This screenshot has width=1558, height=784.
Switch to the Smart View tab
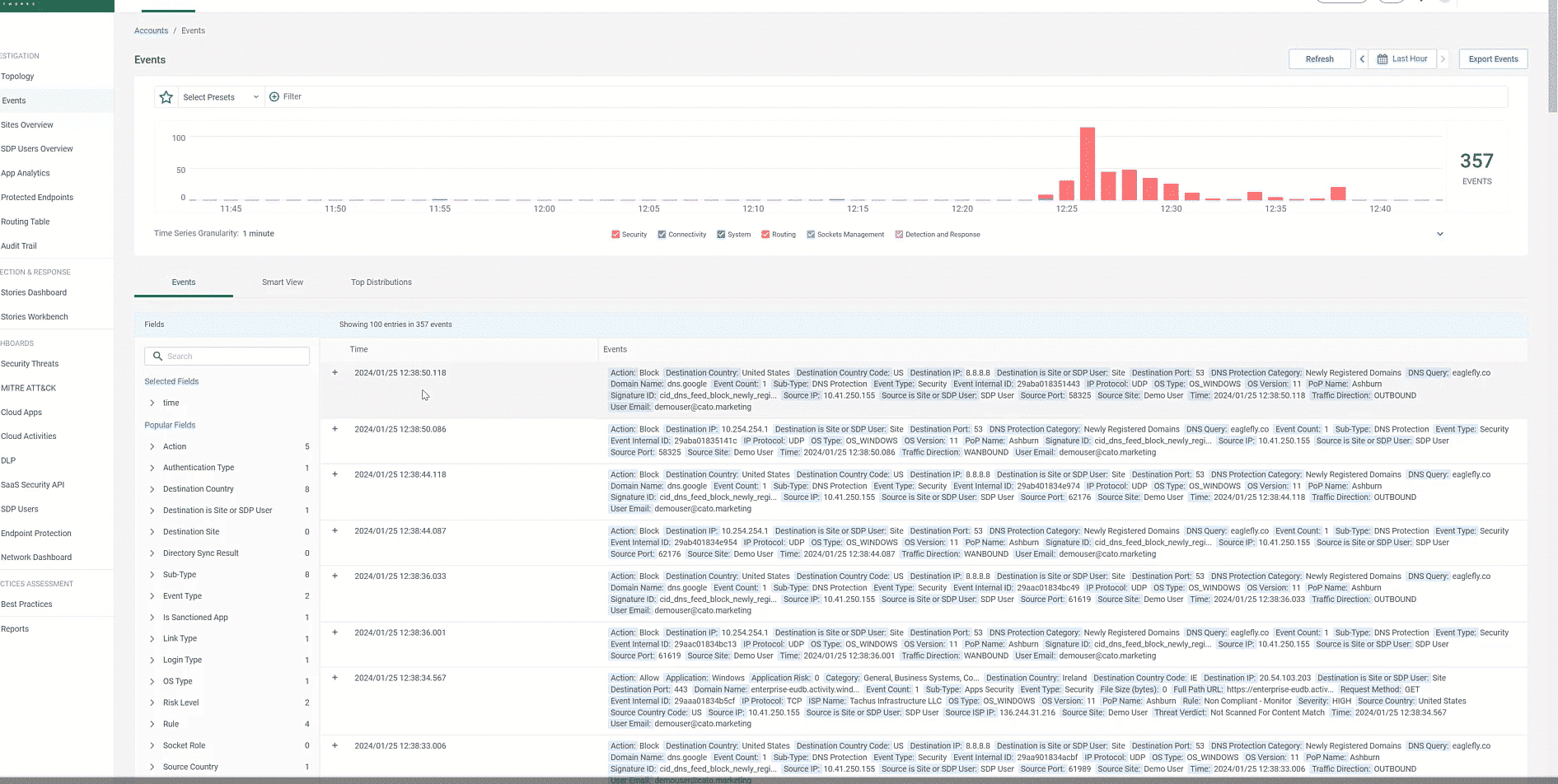pyautogui.click(x=283, y=282)
